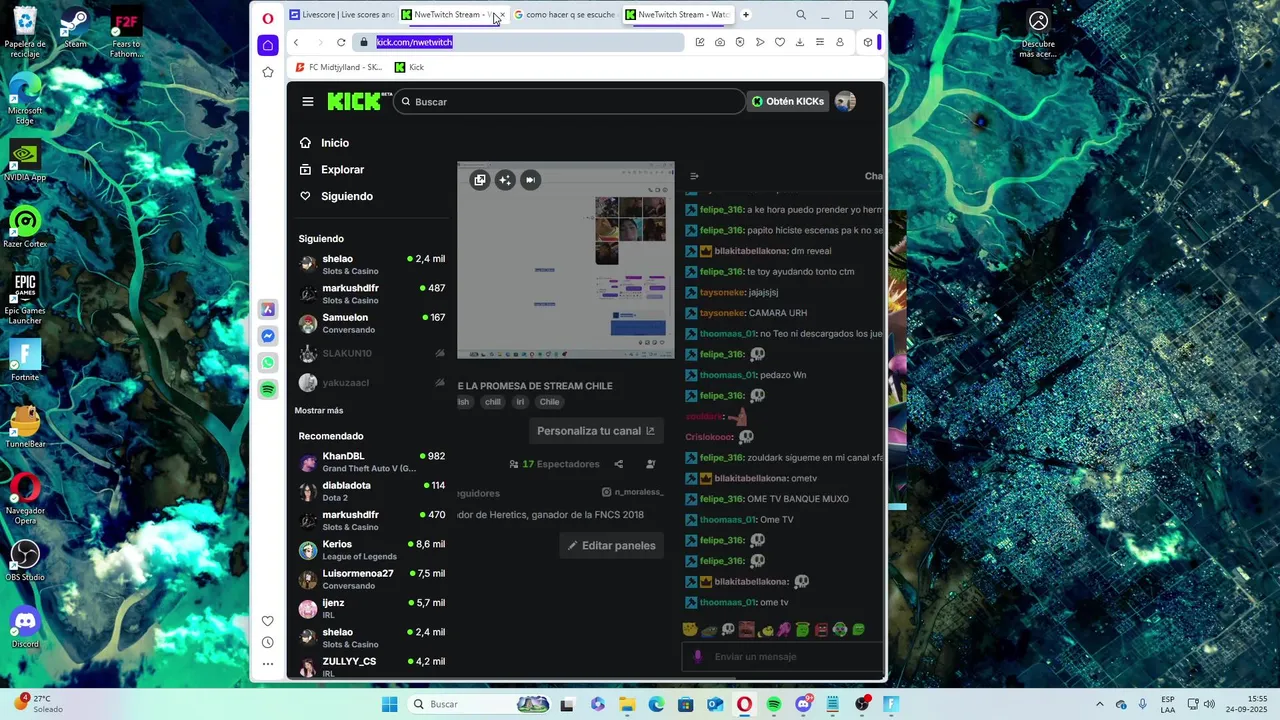Image resolution: width=1280 pixels, height=720 pixels.
Task: Click Opera sidebar history clock icon
Action: [x=267, y=643]
